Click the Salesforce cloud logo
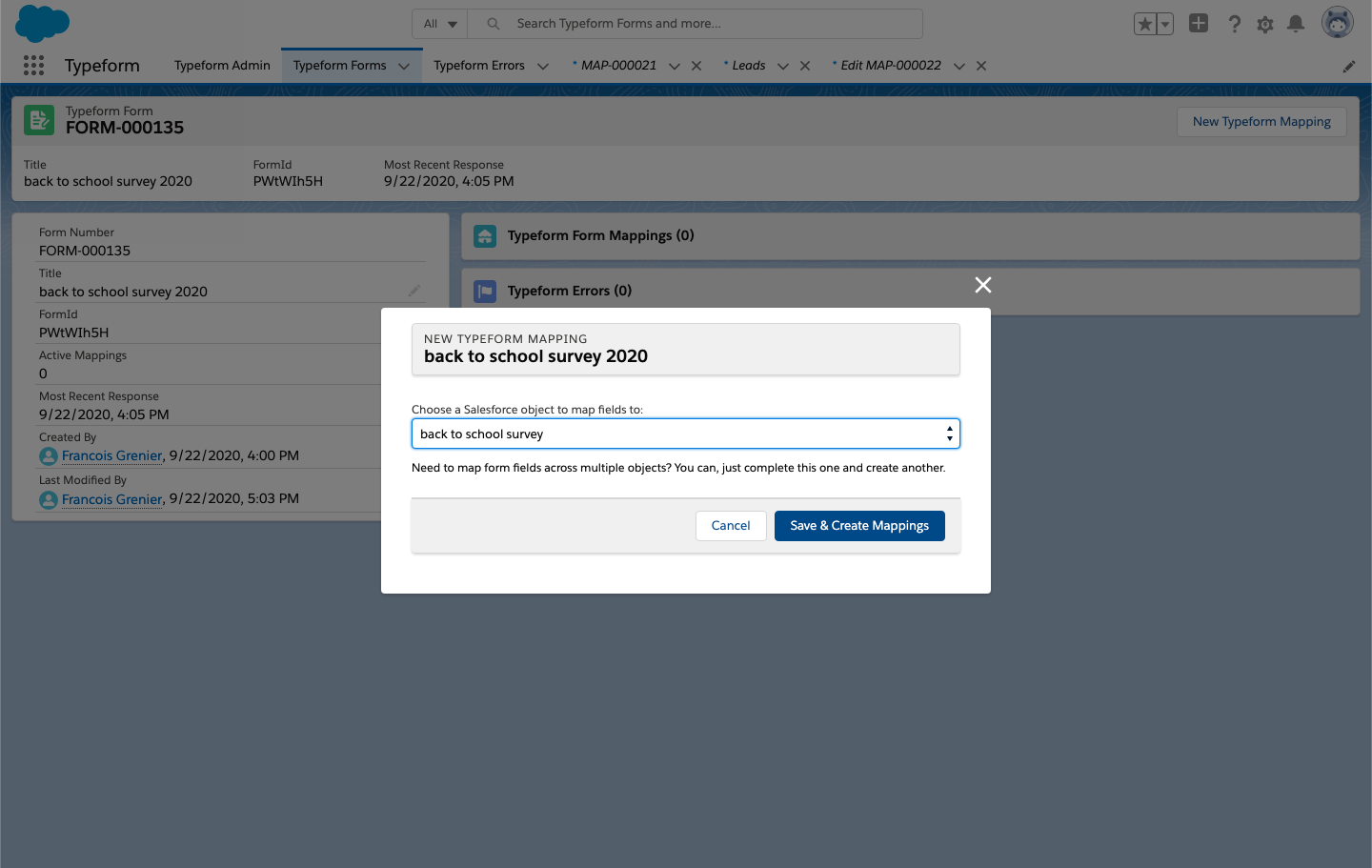Screen dimensions: 1372x868 pyautogui.click(x=43, y=23)
